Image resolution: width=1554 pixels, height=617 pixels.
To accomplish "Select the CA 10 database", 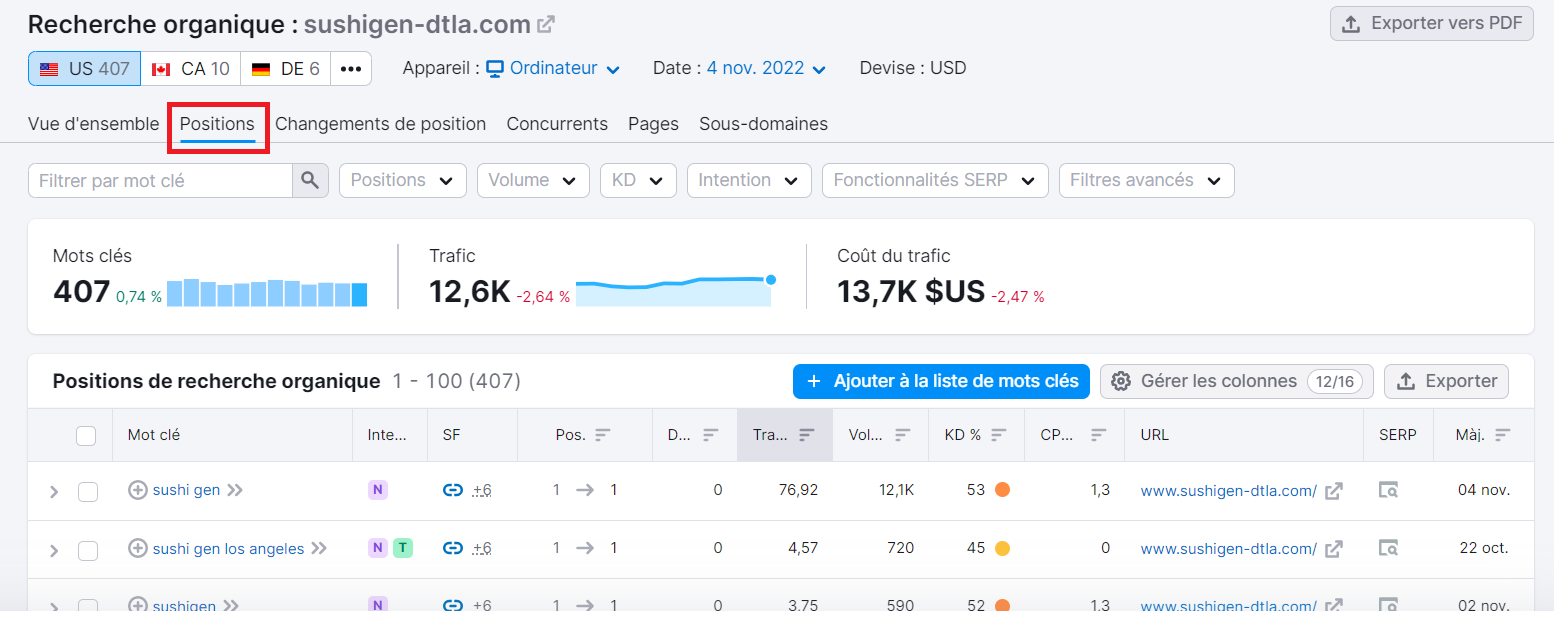I will point(190,69).
